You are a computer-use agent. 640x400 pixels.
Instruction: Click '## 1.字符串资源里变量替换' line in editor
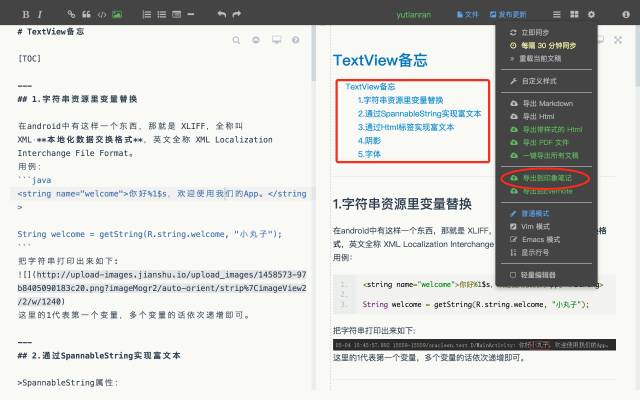click(x=78, y=99)
